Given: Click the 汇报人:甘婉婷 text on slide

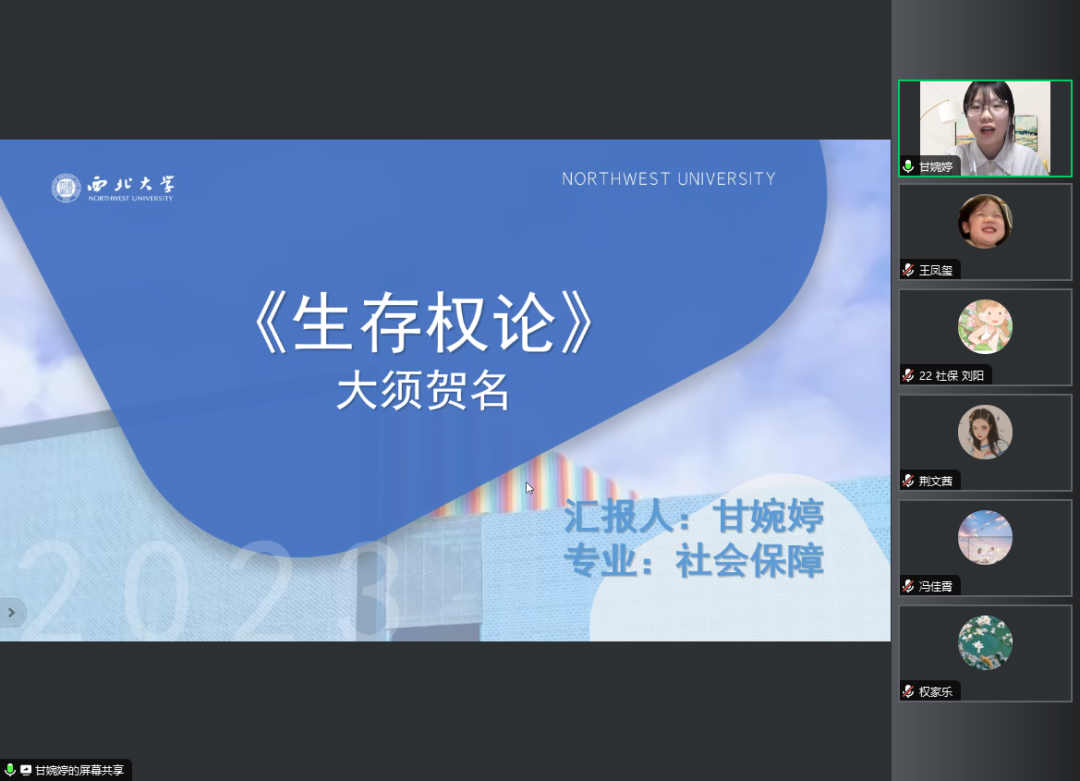Looking at the screenshot, I should 693,516.
